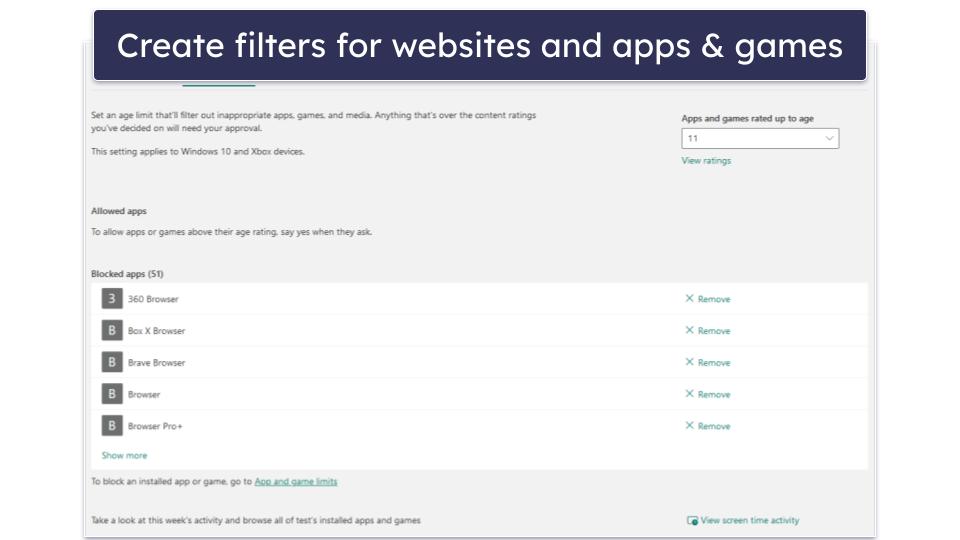Click the screen time activity icon
Viewport: 960px width, 540px height.
tap(692, 521)
